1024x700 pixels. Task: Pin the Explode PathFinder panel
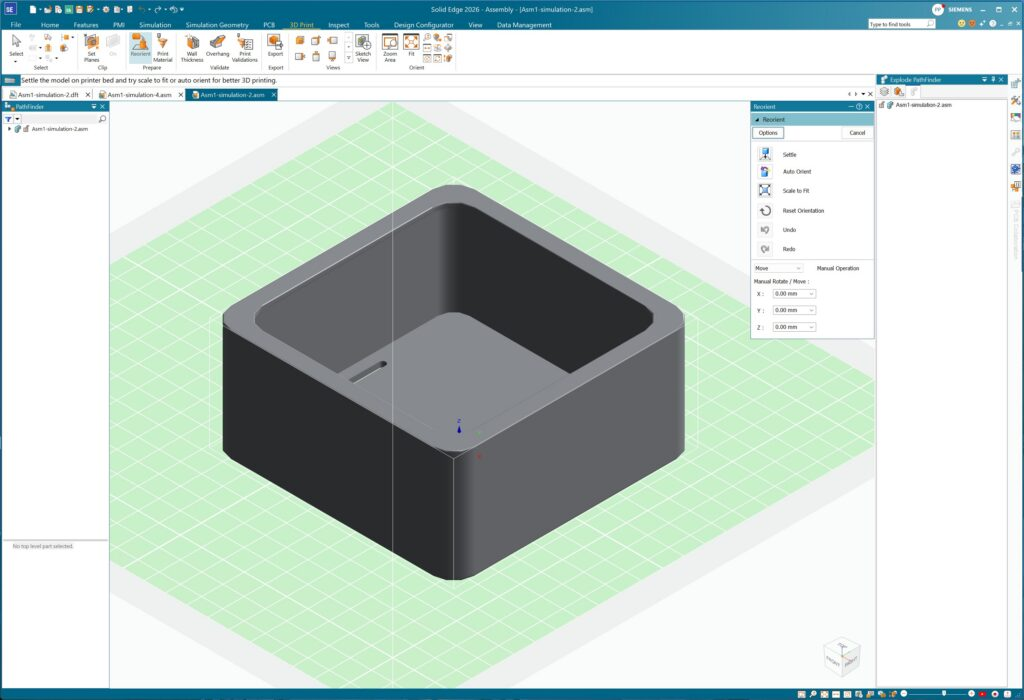tap(993, 80)
